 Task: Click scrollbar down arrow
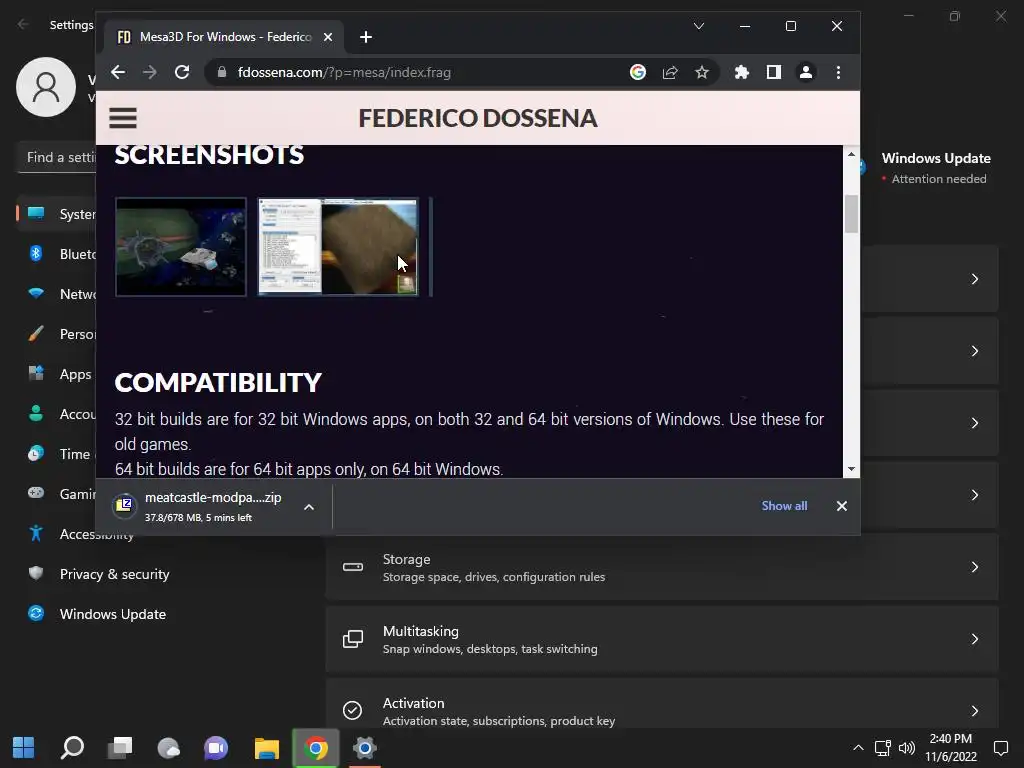click(851, 469)
